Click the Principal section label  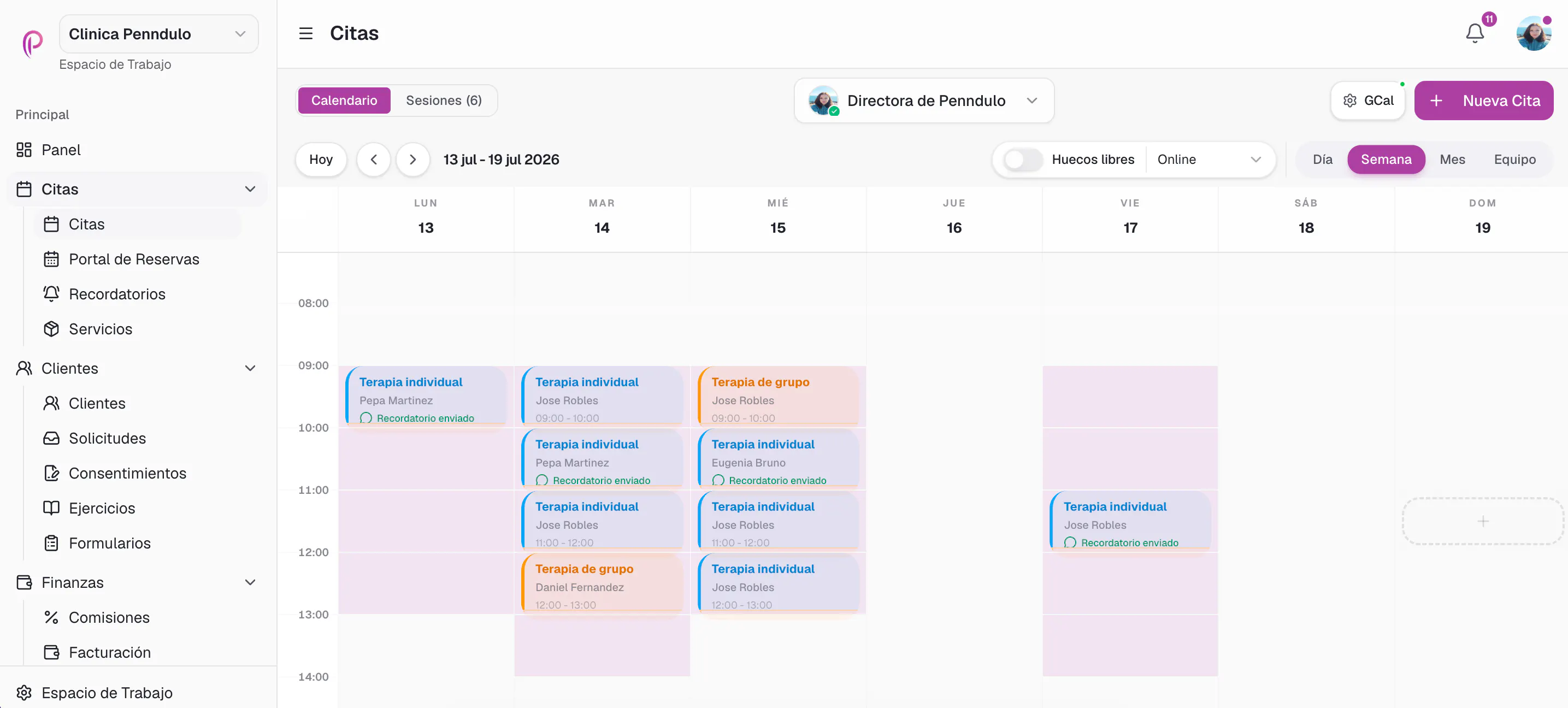point(42,114)
